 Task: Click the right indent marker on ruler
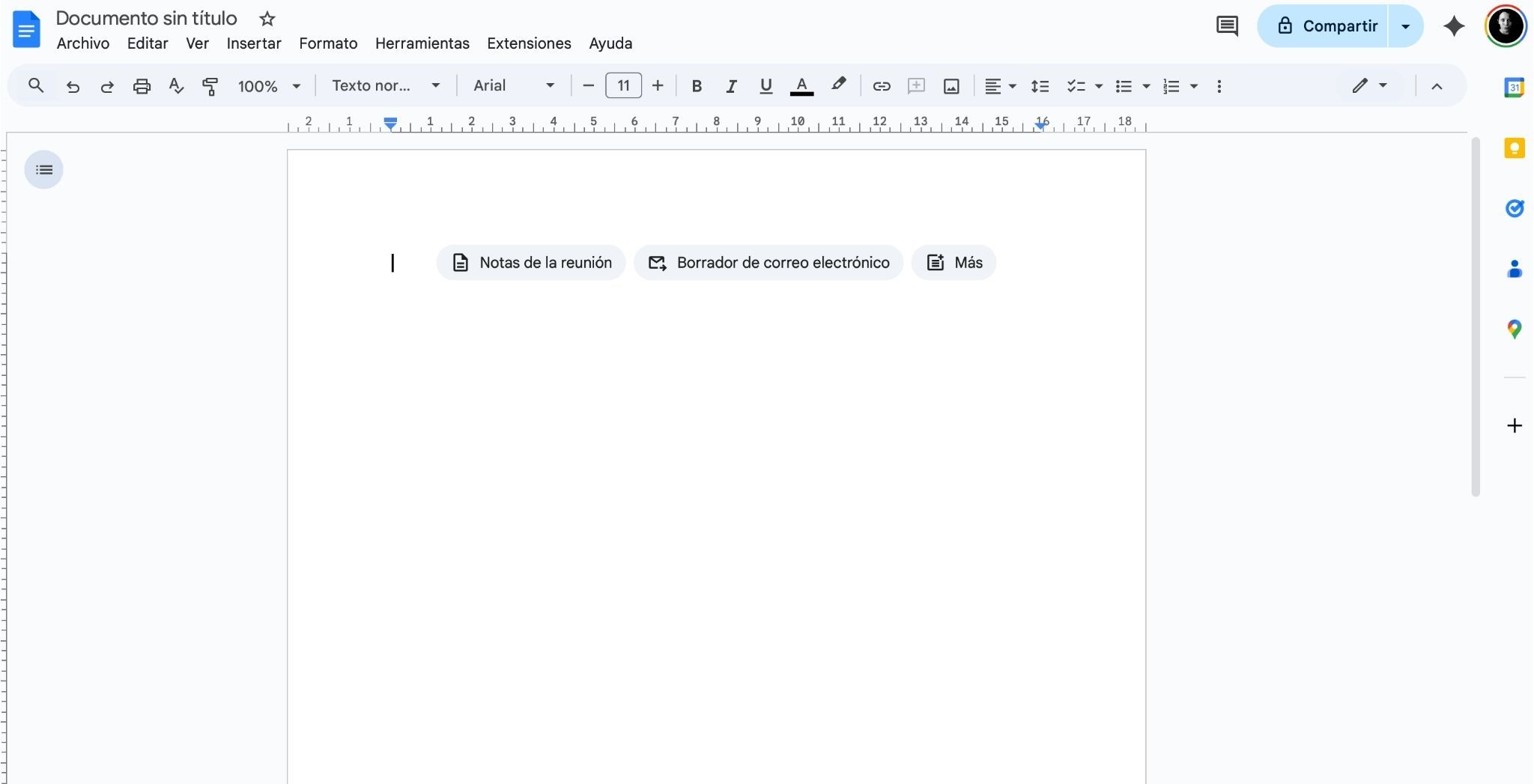click(x=1040, y=126)
